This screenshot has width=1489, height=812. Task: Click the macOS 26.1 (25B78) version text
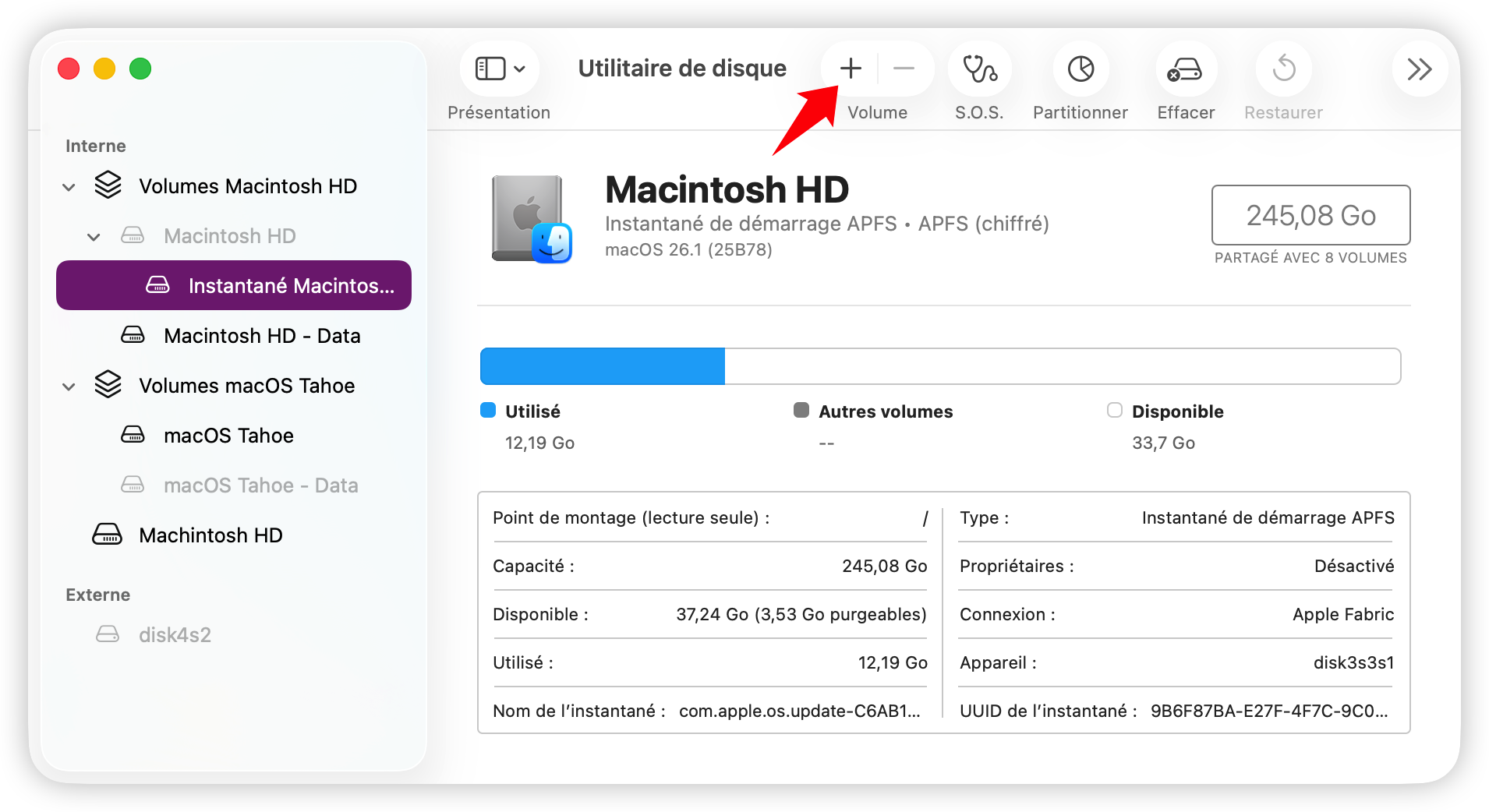tap(688, 249)
